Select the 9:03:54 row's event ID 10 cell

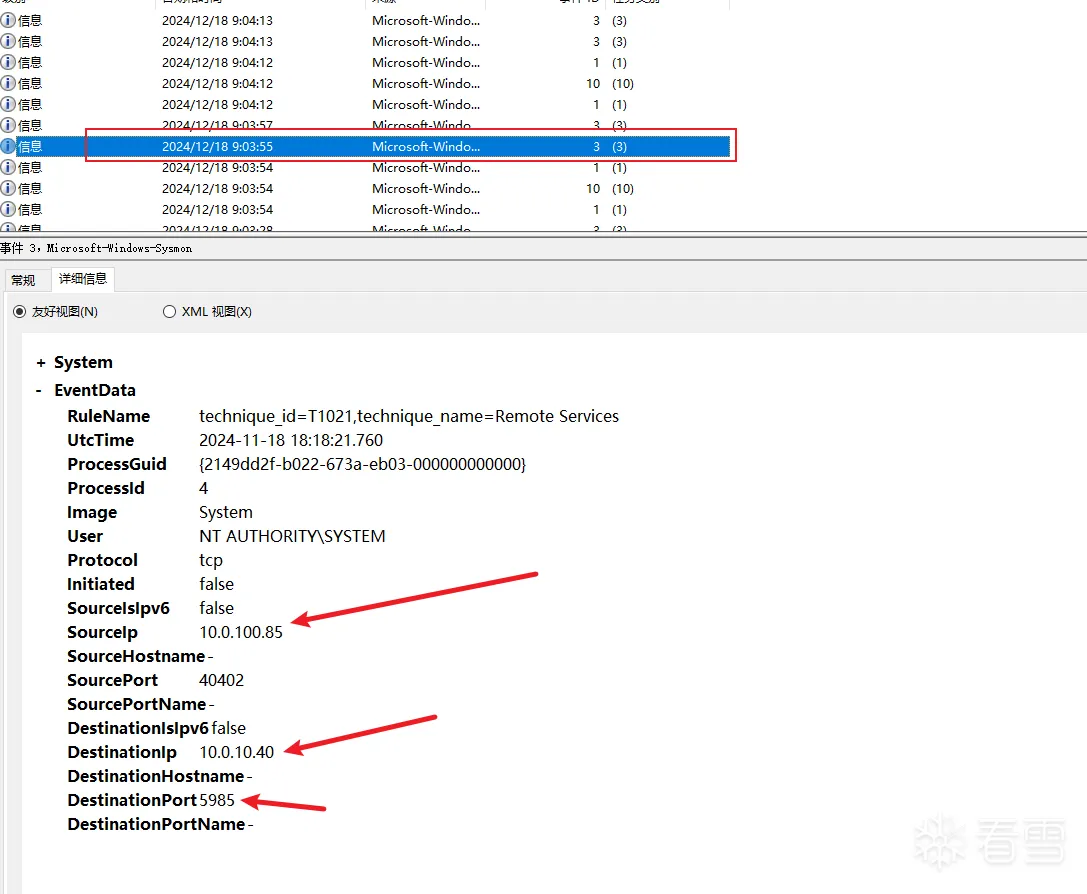tap(593, 189)
